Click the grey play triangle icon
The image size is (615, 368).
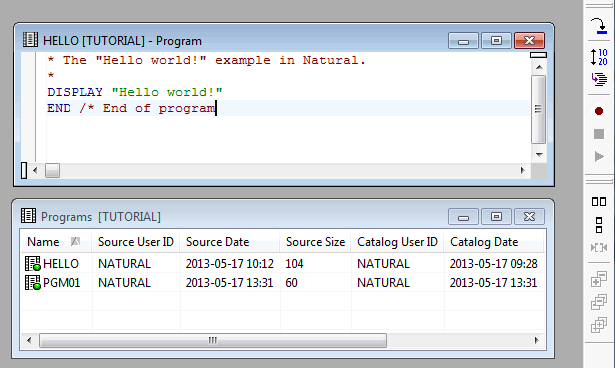click(x=599, y=157)
